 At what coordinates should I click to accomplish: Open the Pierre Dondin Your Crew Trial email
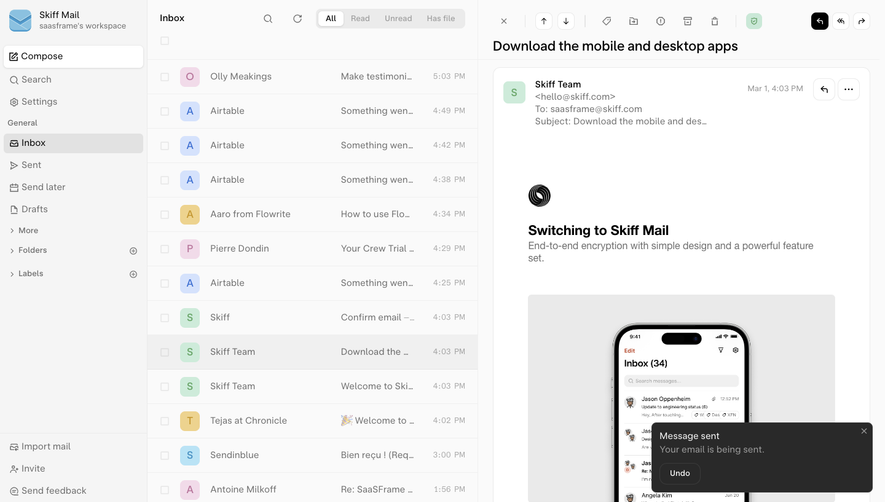tap(313, 249)
